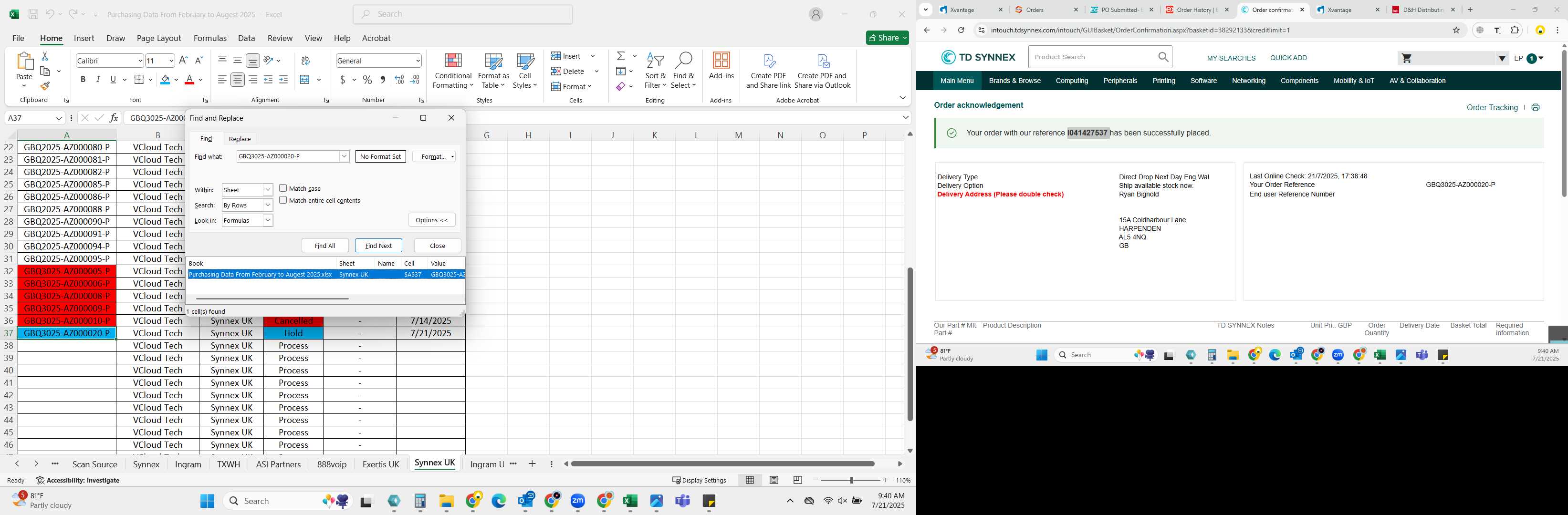
Task: Click Create PDF and Share link
Action: pyautogui.click(x=768, y=71)
